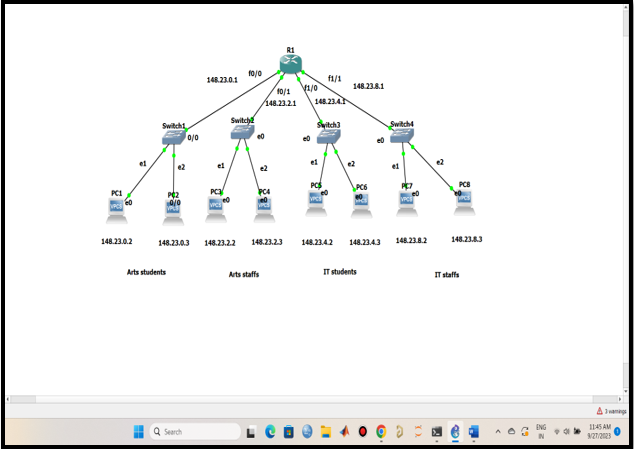Select the R1 router node
This screenshot has width=634, height=449.
(290, 64)
